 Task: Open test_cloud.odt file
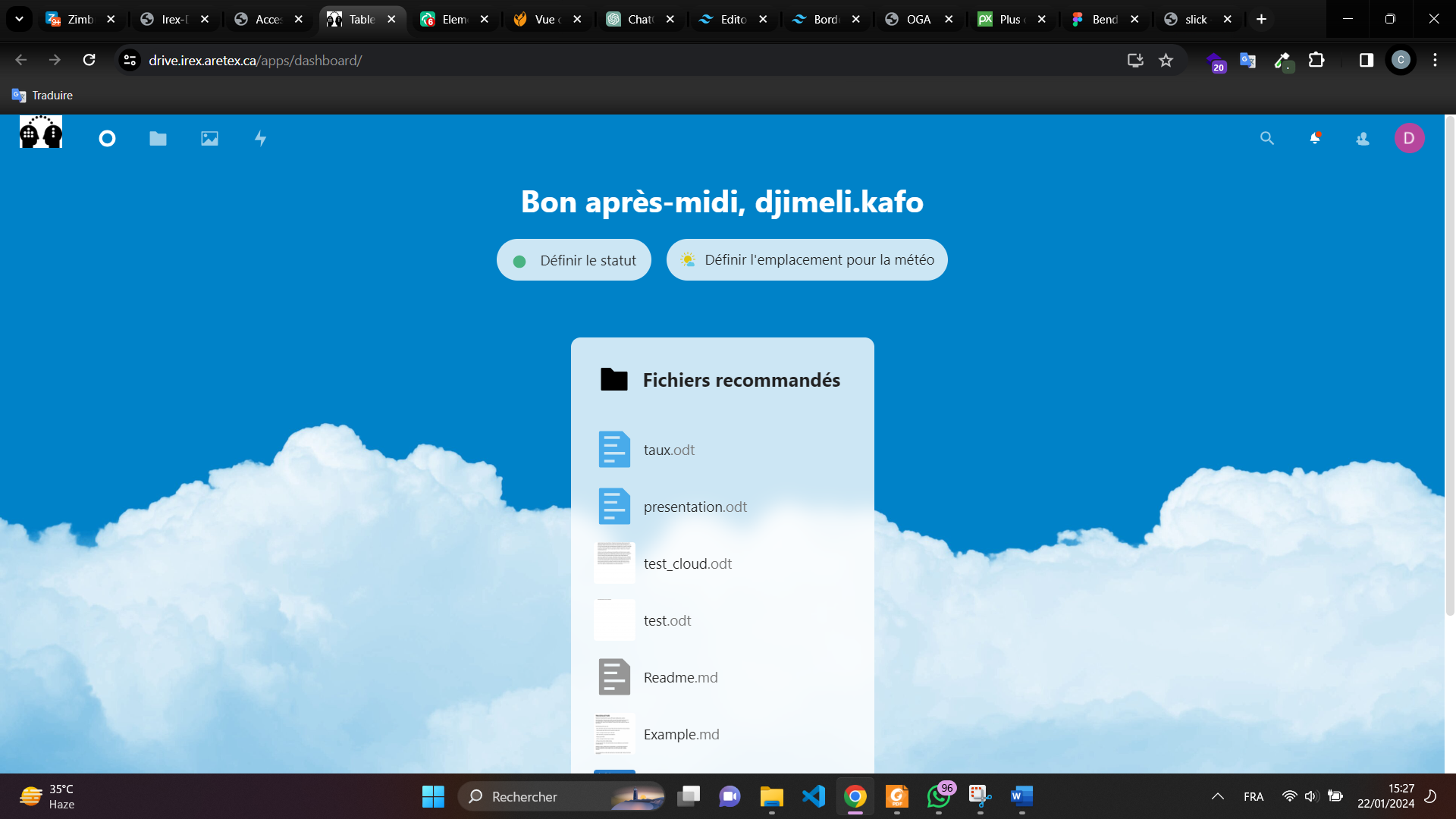point(723,563)
